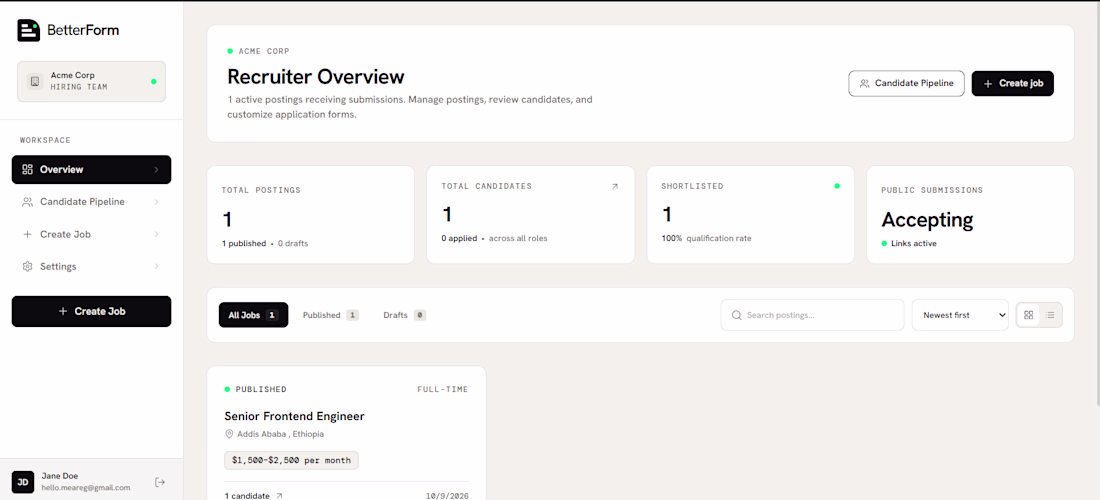
Task: Click the 100% qualification rate text
Action: point(706,238)
